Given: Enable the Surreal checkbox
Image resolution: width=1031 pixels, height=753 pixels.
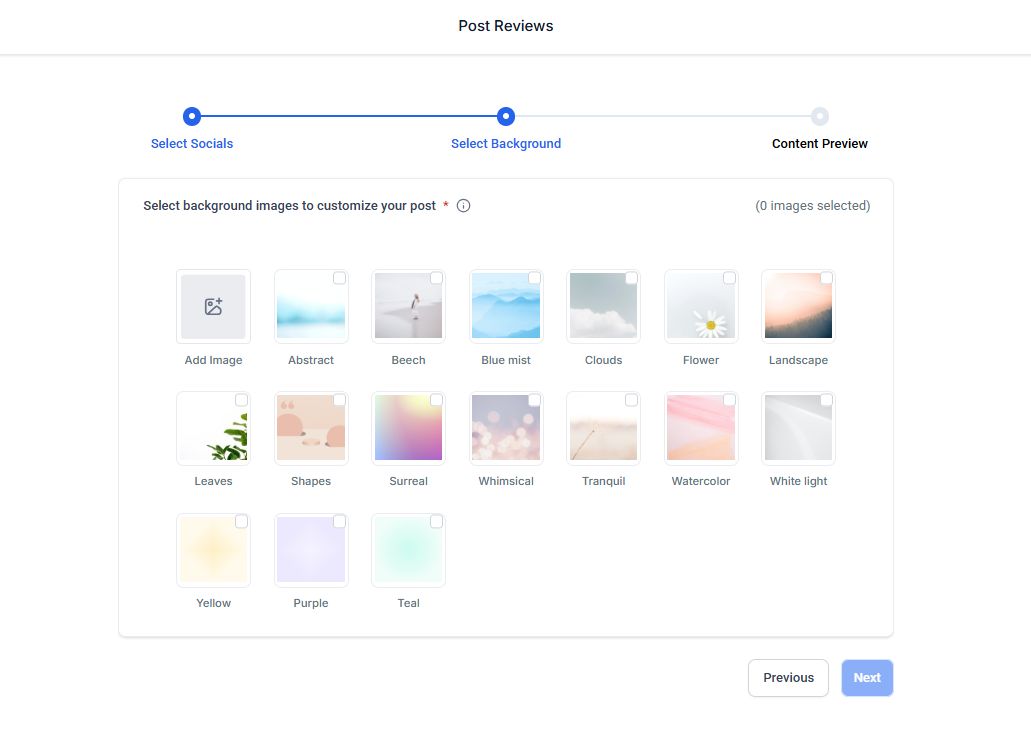Looking at the screenshot, I should coord(437,400).
